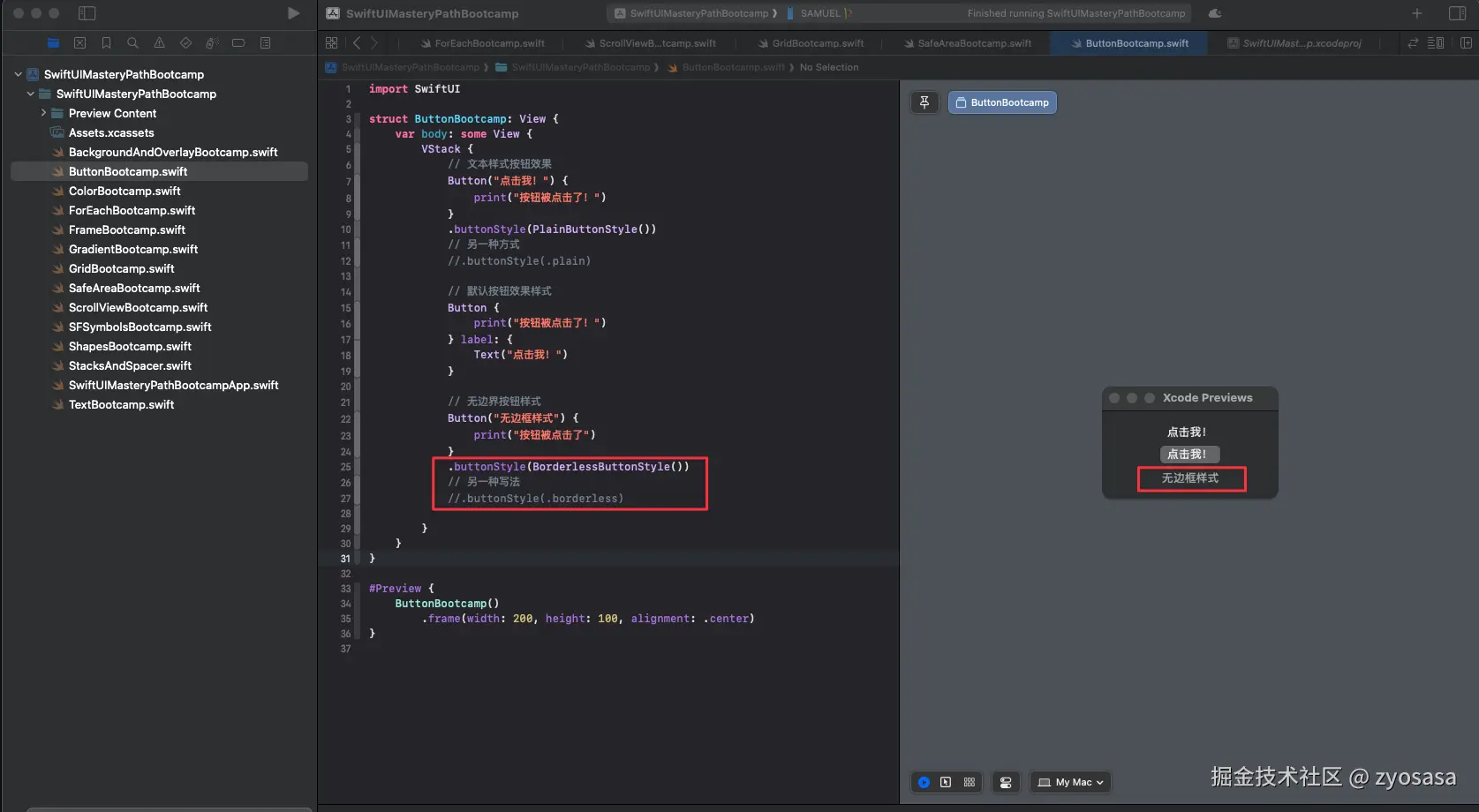Click the related items grid icon
The image size is (1479, 812).
point(331,42)
